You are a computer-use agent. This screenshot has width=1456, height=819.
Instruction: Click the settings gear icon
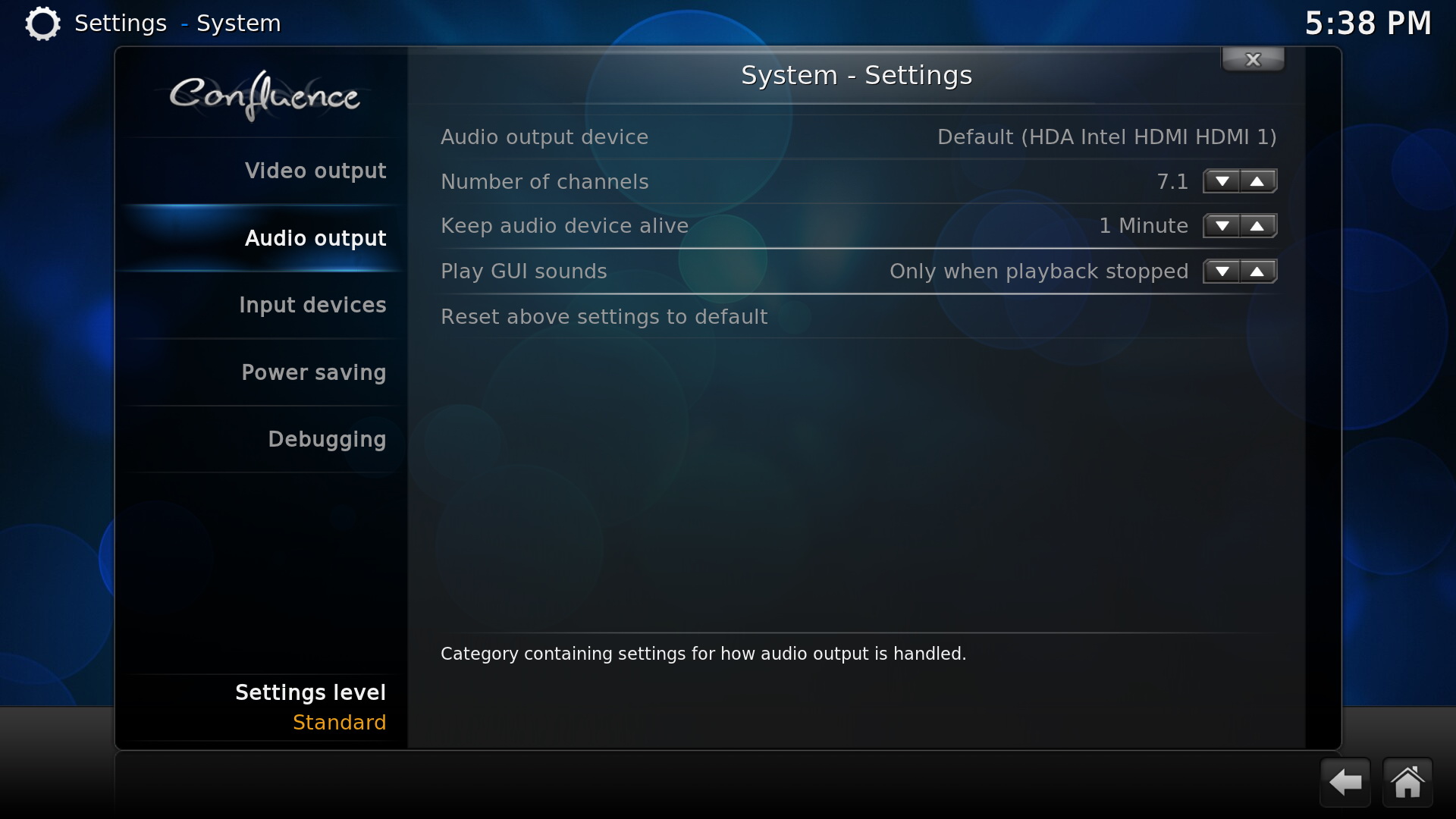[x=42, y=24]
